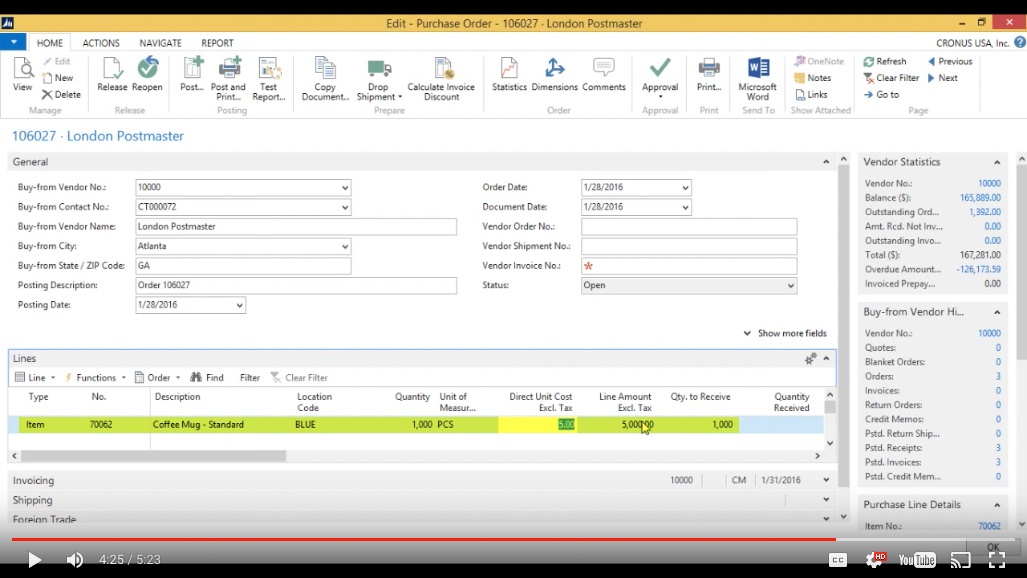Collapse the General section
This screenshot has width=1027, height=578.
826,162
